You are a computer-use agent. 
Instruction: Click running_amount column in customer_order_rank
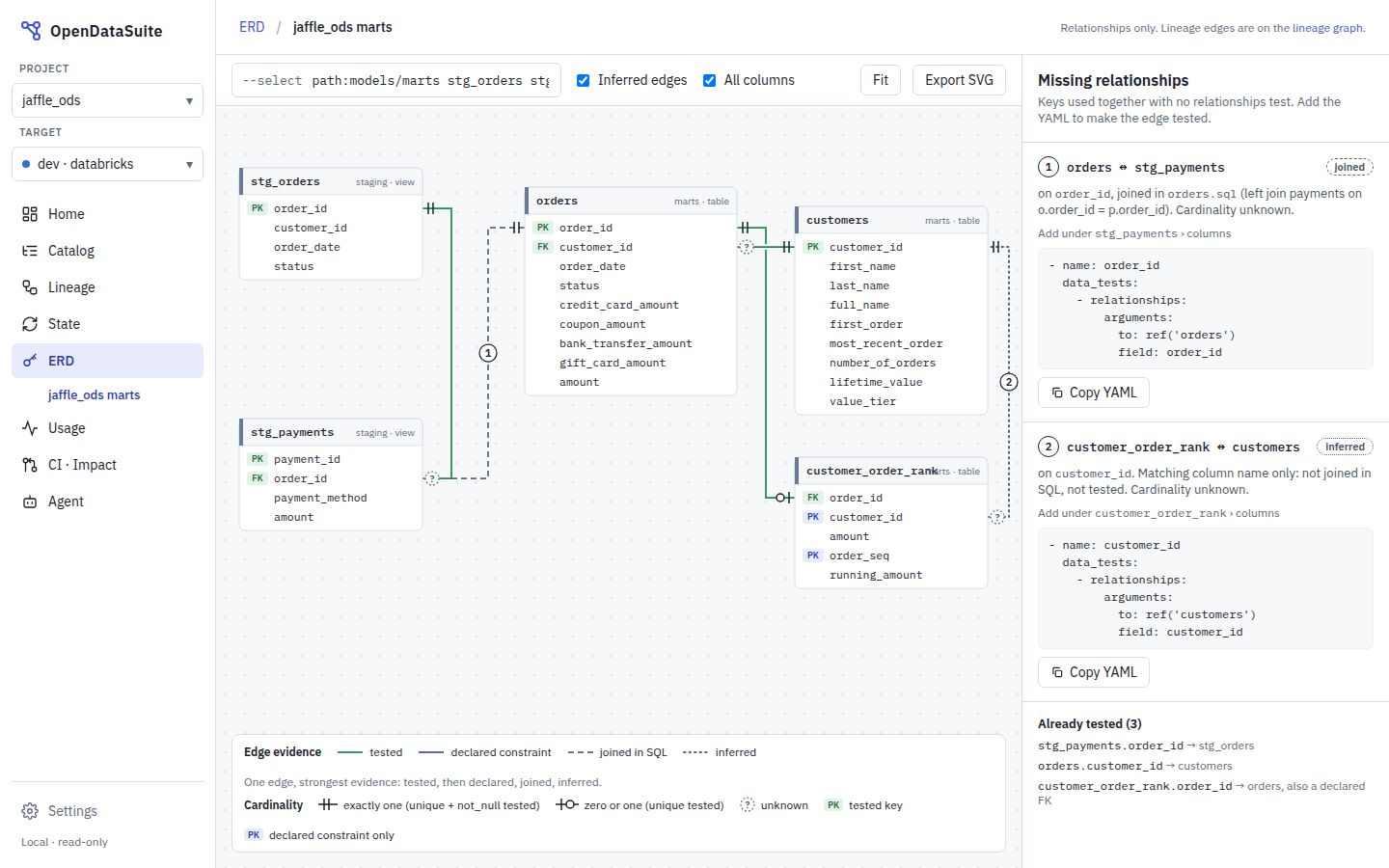coord(876,575)
